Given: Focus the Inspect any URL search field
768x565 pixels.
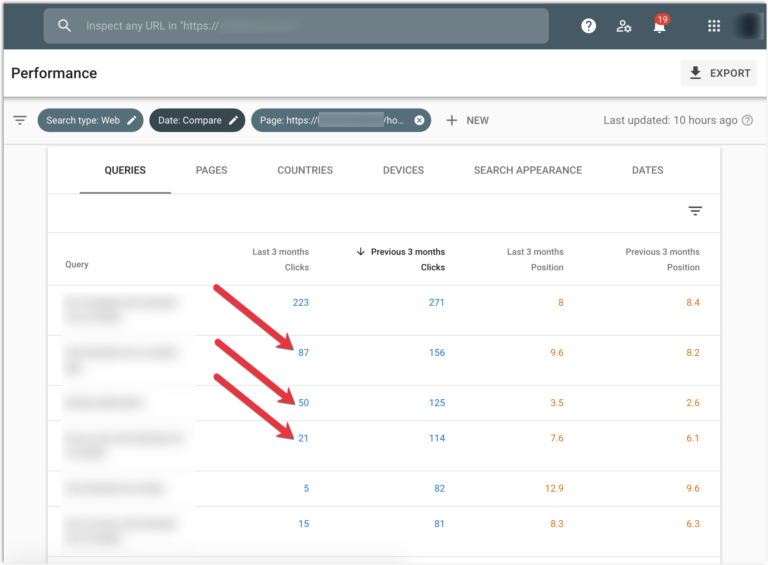Looking at the screenshot, I should [296, 25].
